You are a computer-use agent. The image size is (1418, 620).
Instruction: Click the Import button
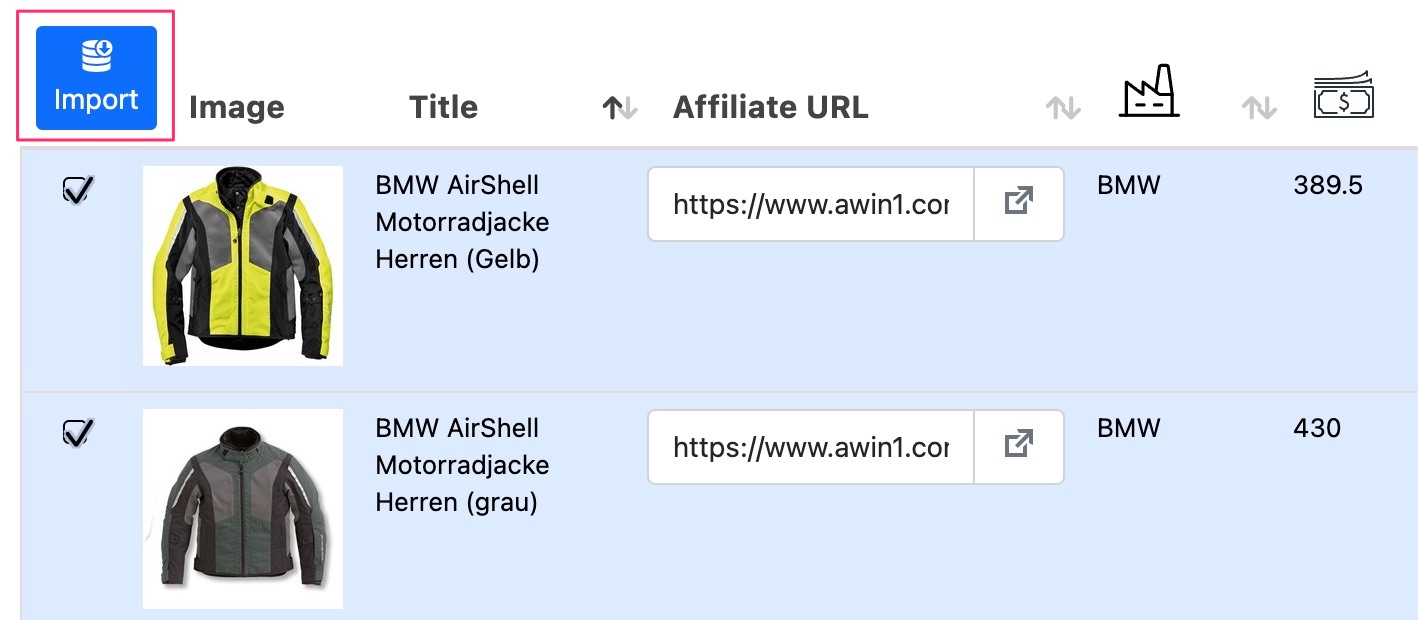(96, 78)
